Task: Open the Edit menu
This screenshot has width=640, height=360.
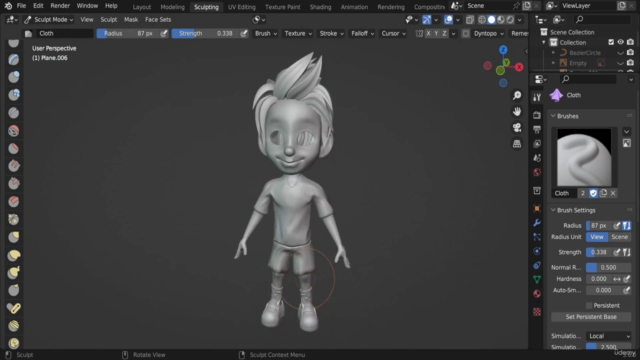Action: (38, 6)
